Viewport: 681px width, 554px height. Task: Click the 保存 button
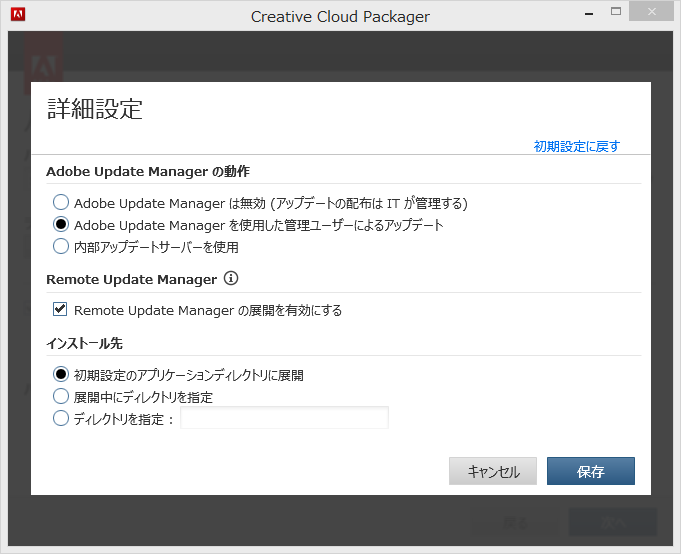[x=591, y=471]
